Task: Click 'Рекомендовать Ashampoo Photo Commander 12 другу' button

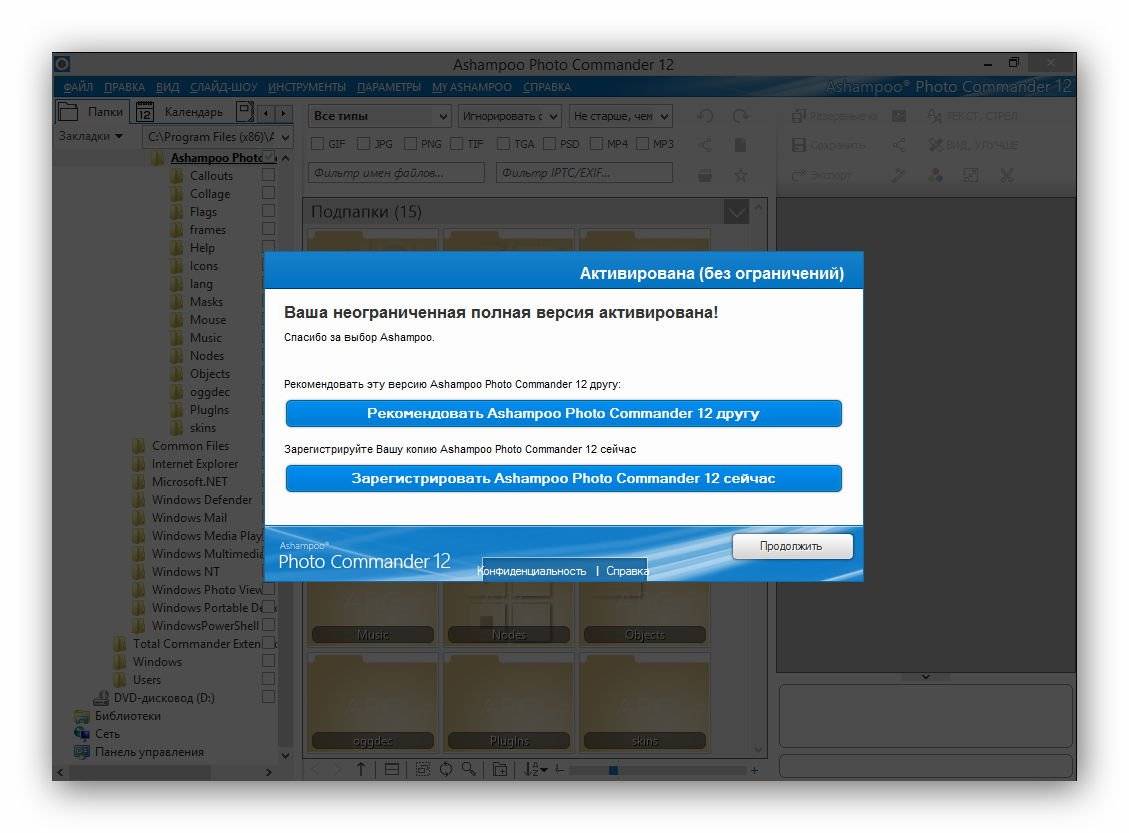Action: [x=563, y=413]
